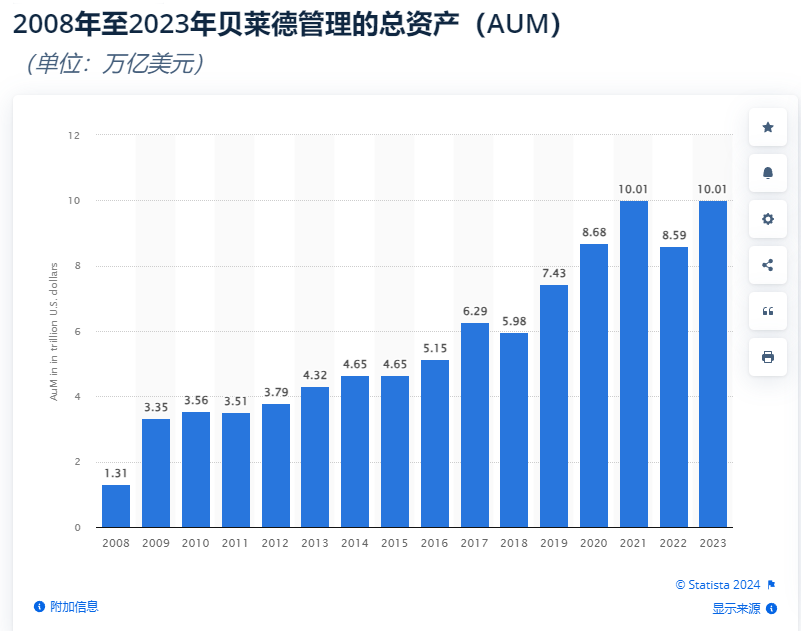Viewport: 801px width, 631px height.
Task: Select the 2017 bar showing 6.29
Action: click(x=474, y=424)
